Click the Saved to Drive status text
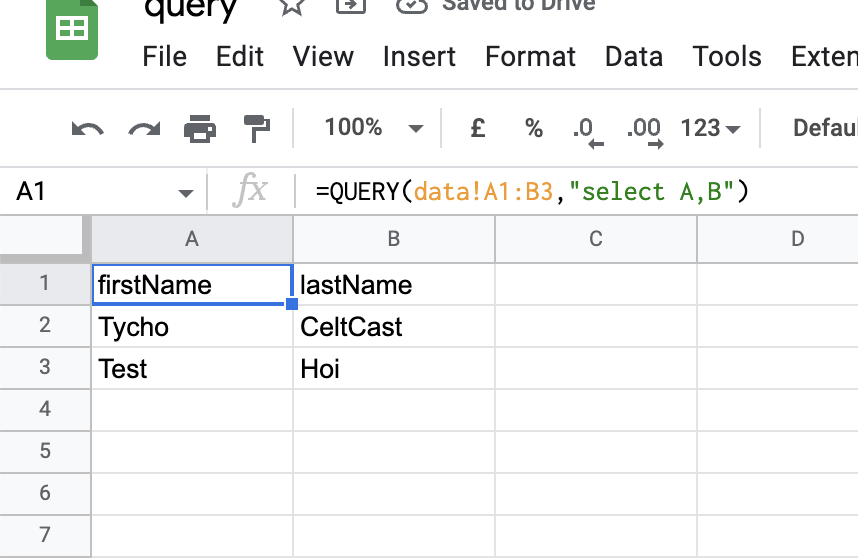This screenshot has height=558, width=858. point(519,5)
